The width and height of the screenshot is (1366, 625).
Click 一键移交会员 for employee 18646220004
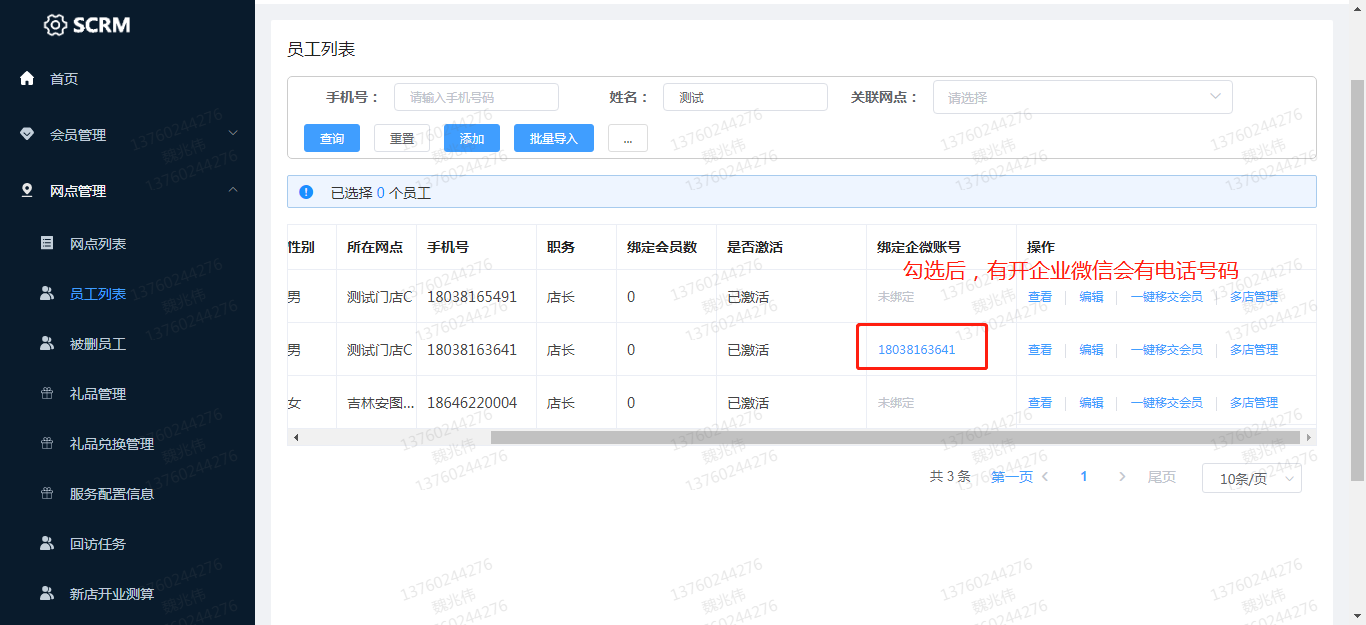[1166, 403]
